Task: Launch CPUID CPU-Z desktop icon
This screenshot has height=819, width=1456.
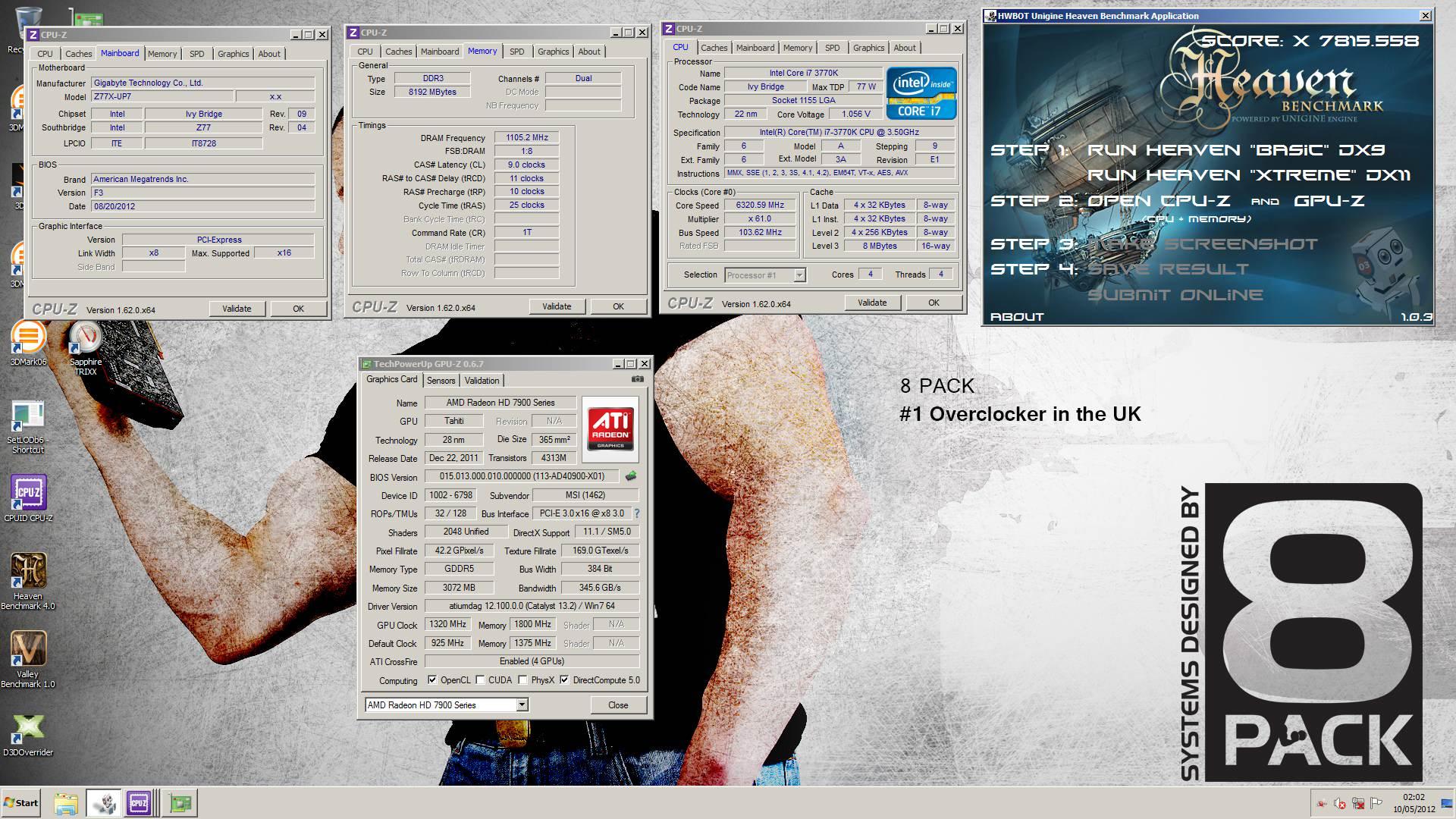Action: 28,498
